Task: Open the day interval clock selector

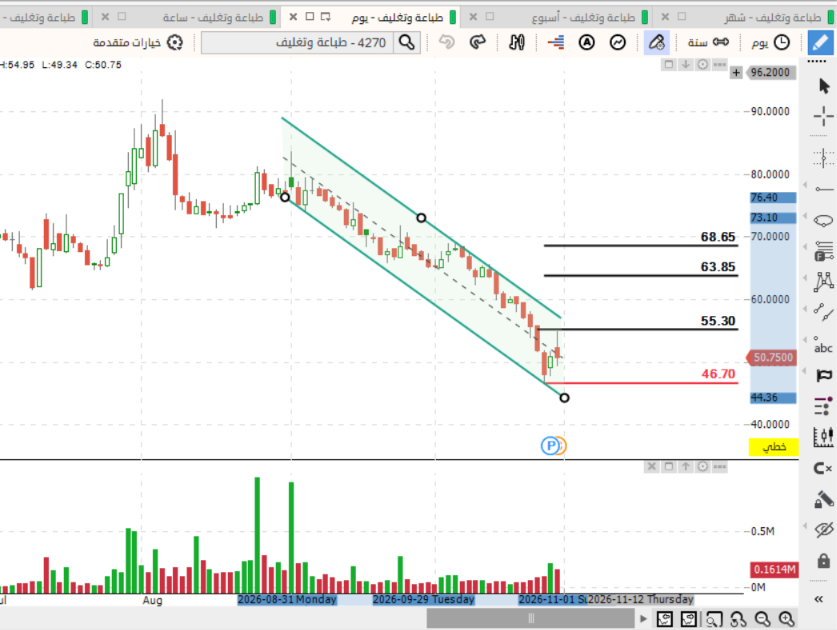Action: click(x=771, y=42)
